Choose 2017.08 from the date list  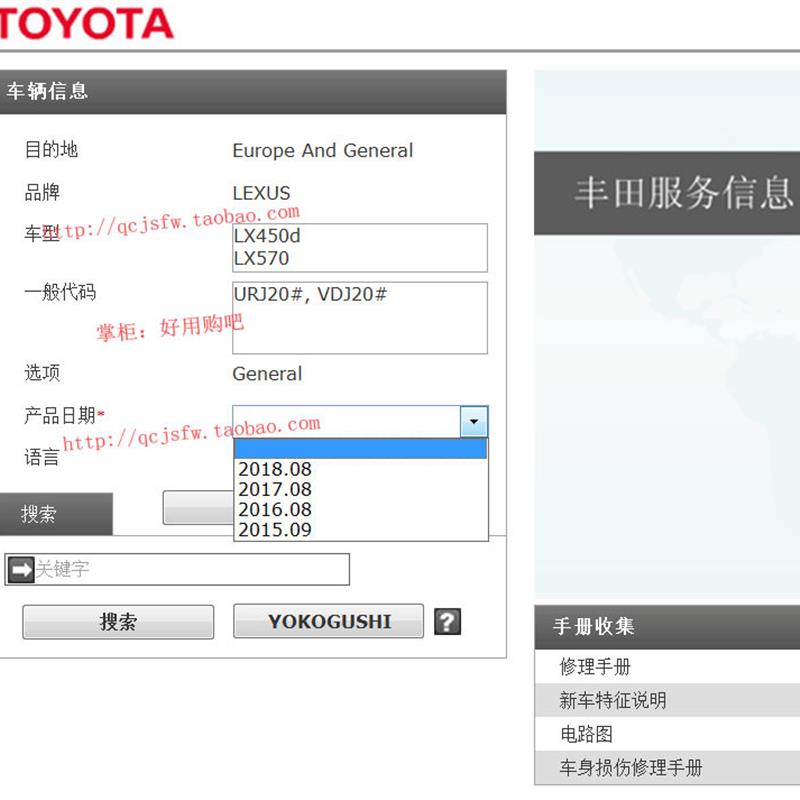360,489
